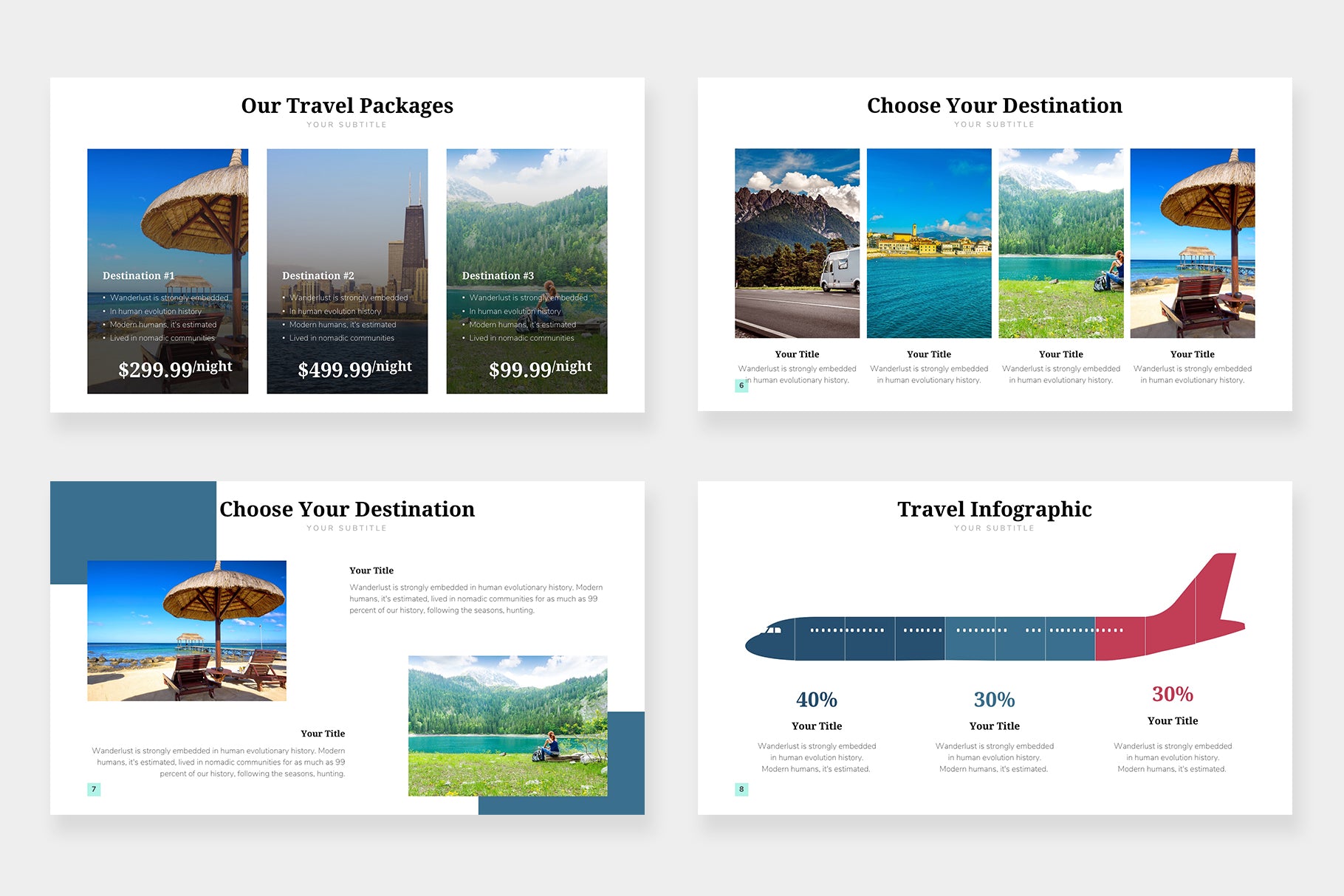The height and width of the screenshot is (896, 1344).
Task: Click the Our Travel Packages title
Action: click(x=347, y=106)
